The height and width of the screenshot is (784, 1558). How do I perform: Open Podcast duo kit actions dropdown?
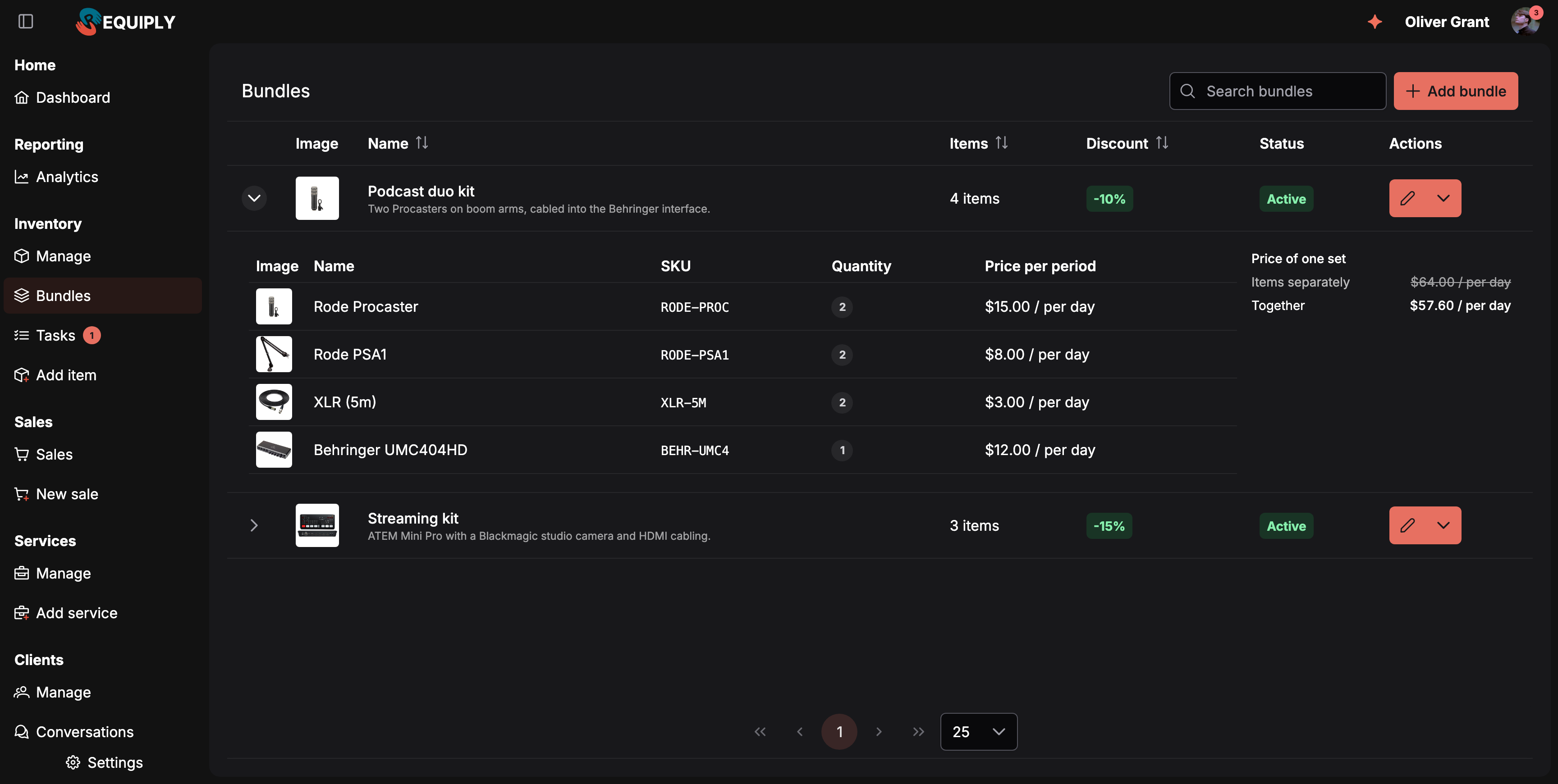(x=1443, y=198)
